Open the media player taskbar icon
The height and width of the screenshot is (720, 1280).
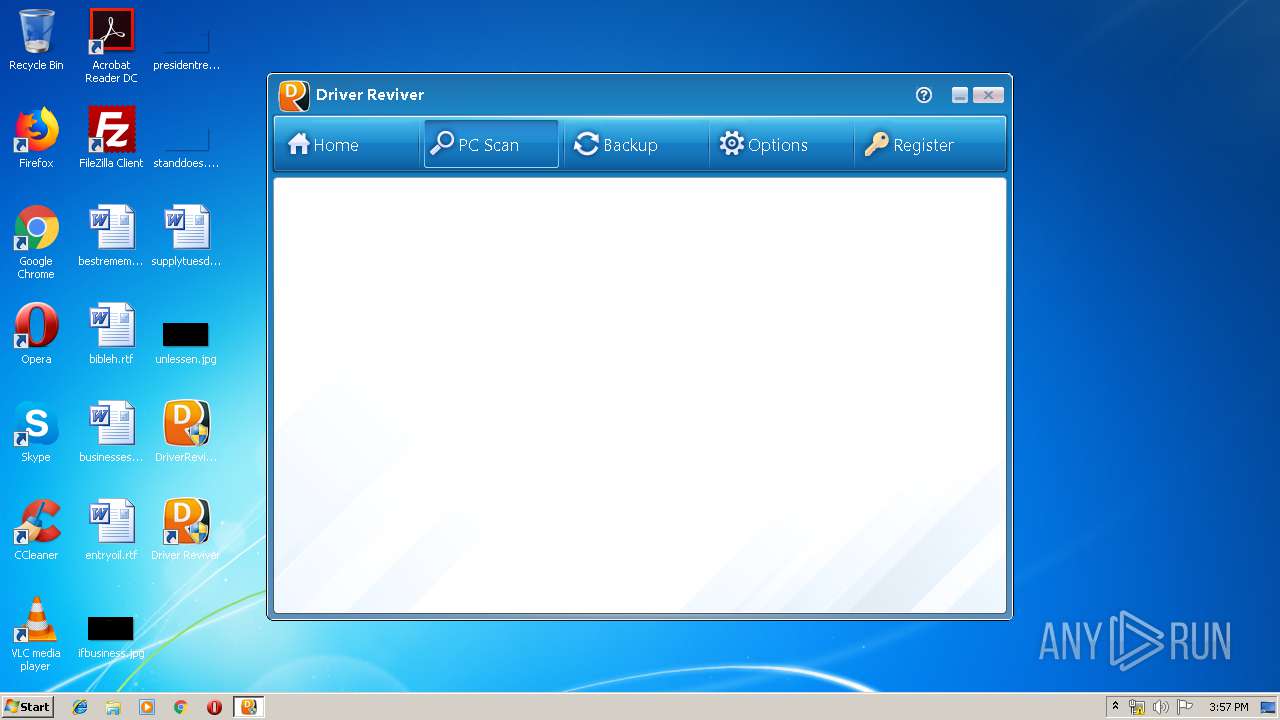tap(147, 707)
